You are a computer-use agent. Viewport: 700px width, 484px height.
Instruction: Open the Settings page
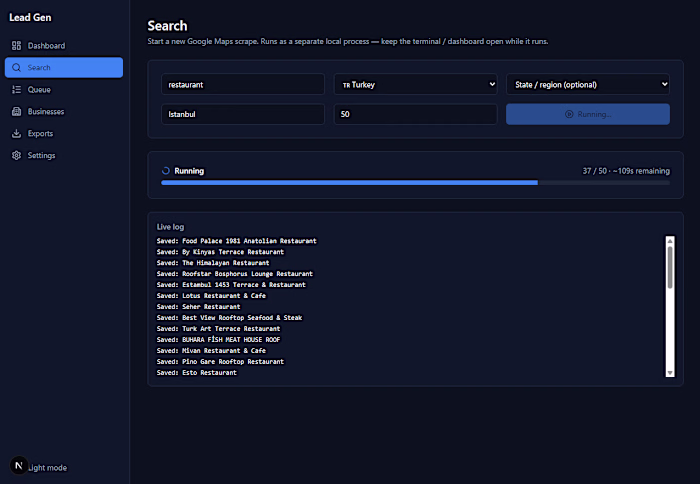point(64,155)
